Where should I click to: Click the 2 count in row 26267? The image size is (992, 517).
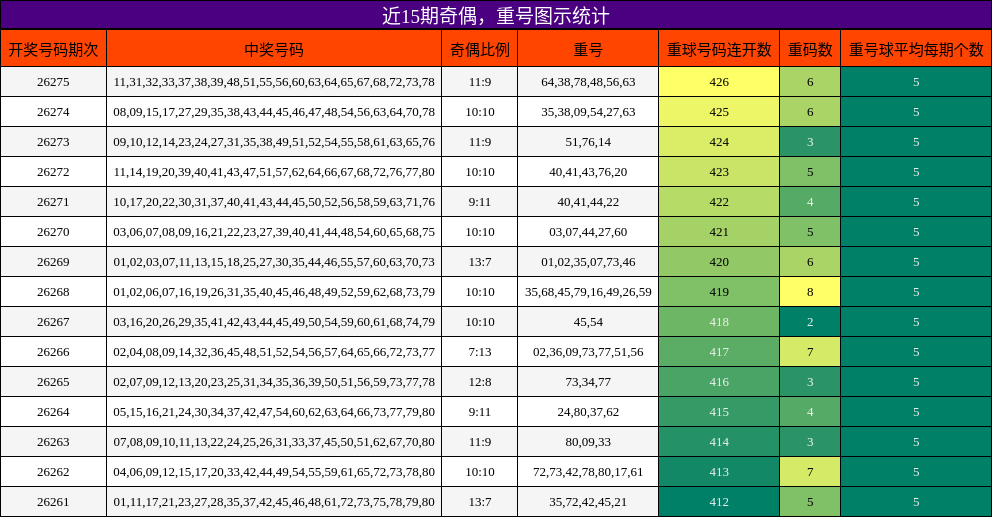[x=810, y=322]
